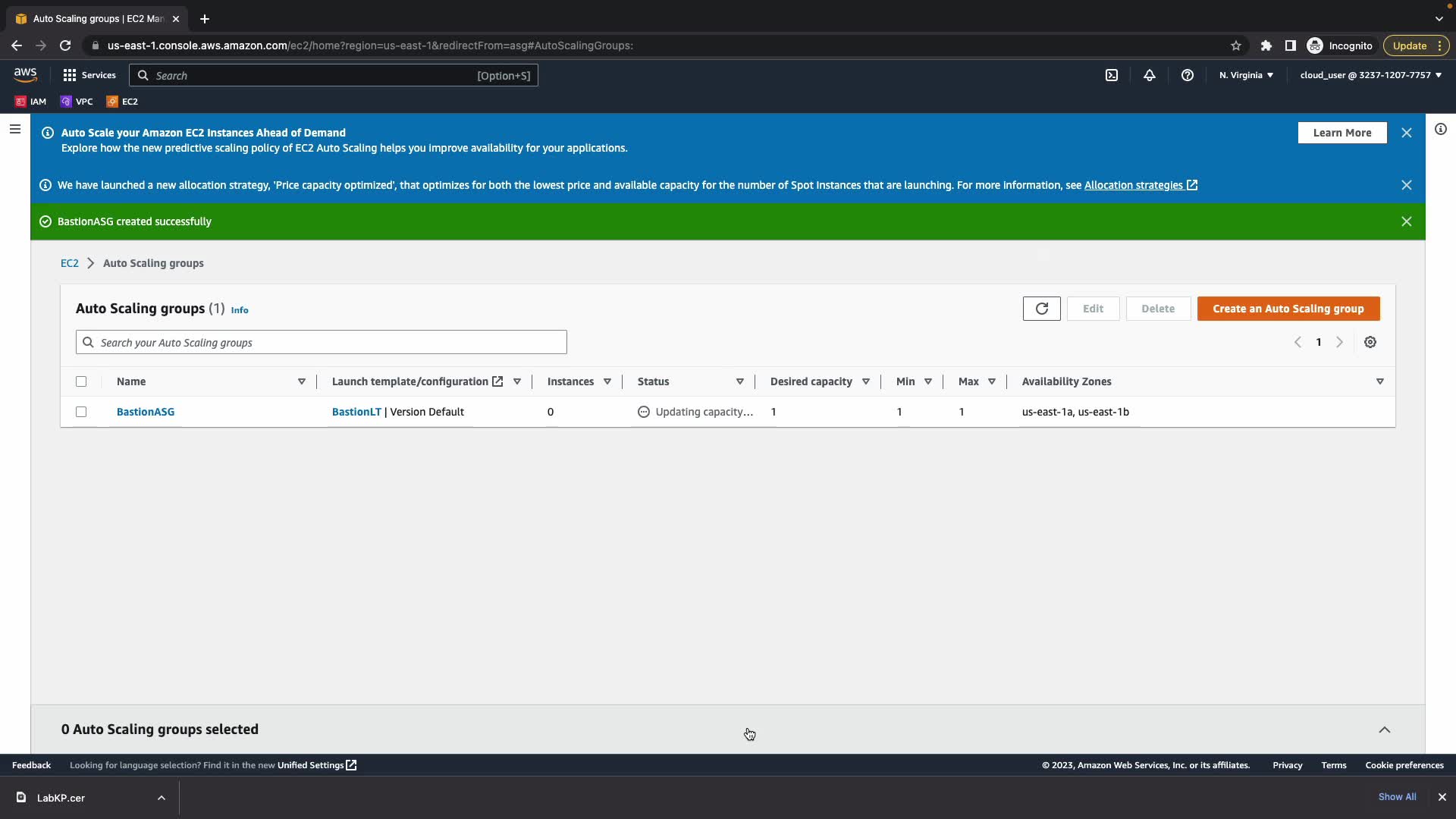Open the Services grid menu

(89, 75)
